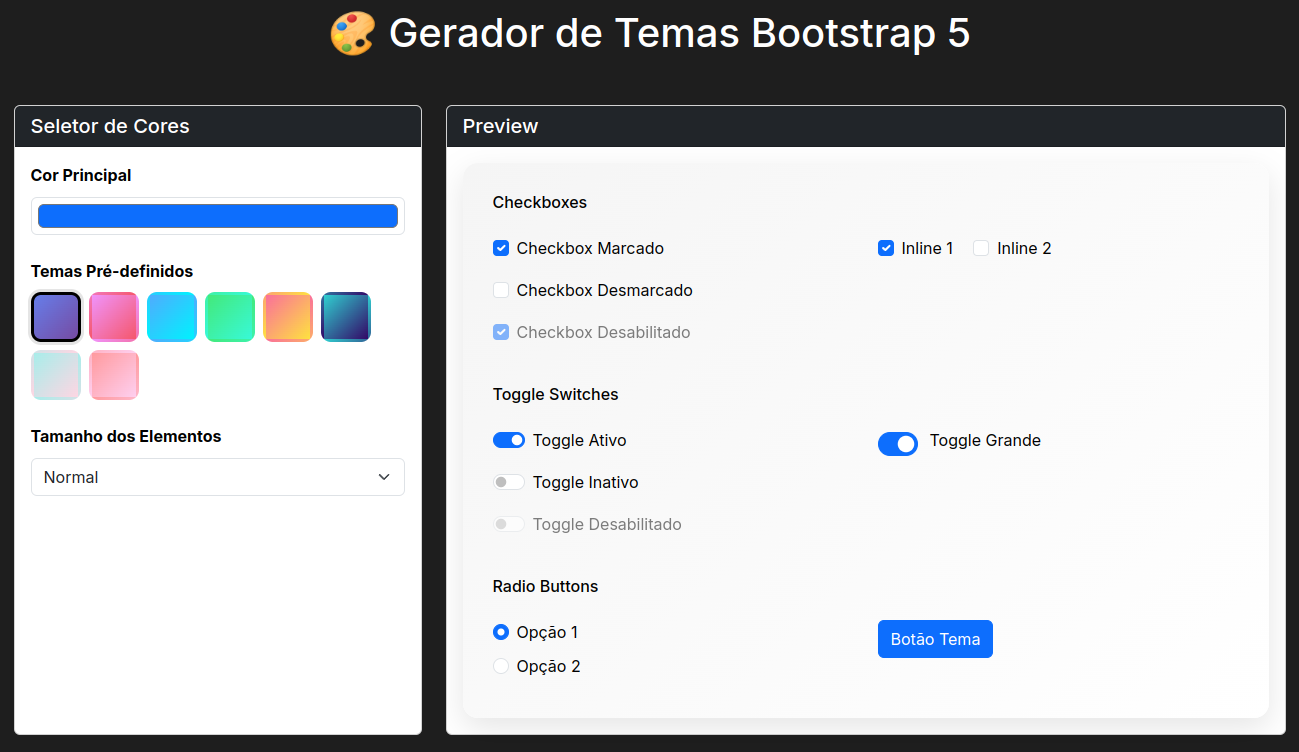Turn off the Toggle Grande switch

click(x=898, y=444)
